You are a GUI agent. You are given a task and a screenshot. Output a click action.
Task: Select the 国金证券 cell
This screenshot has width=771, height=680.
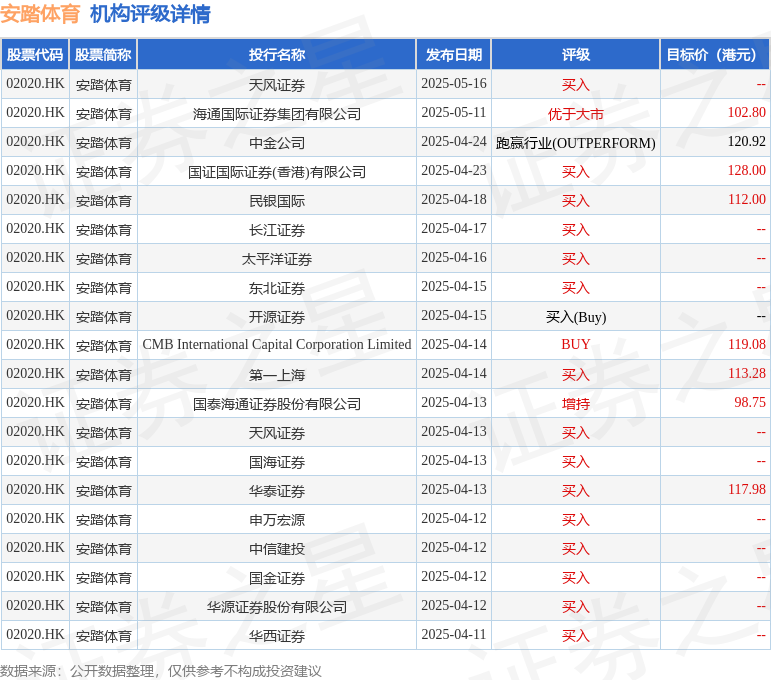tap(277, 578)
